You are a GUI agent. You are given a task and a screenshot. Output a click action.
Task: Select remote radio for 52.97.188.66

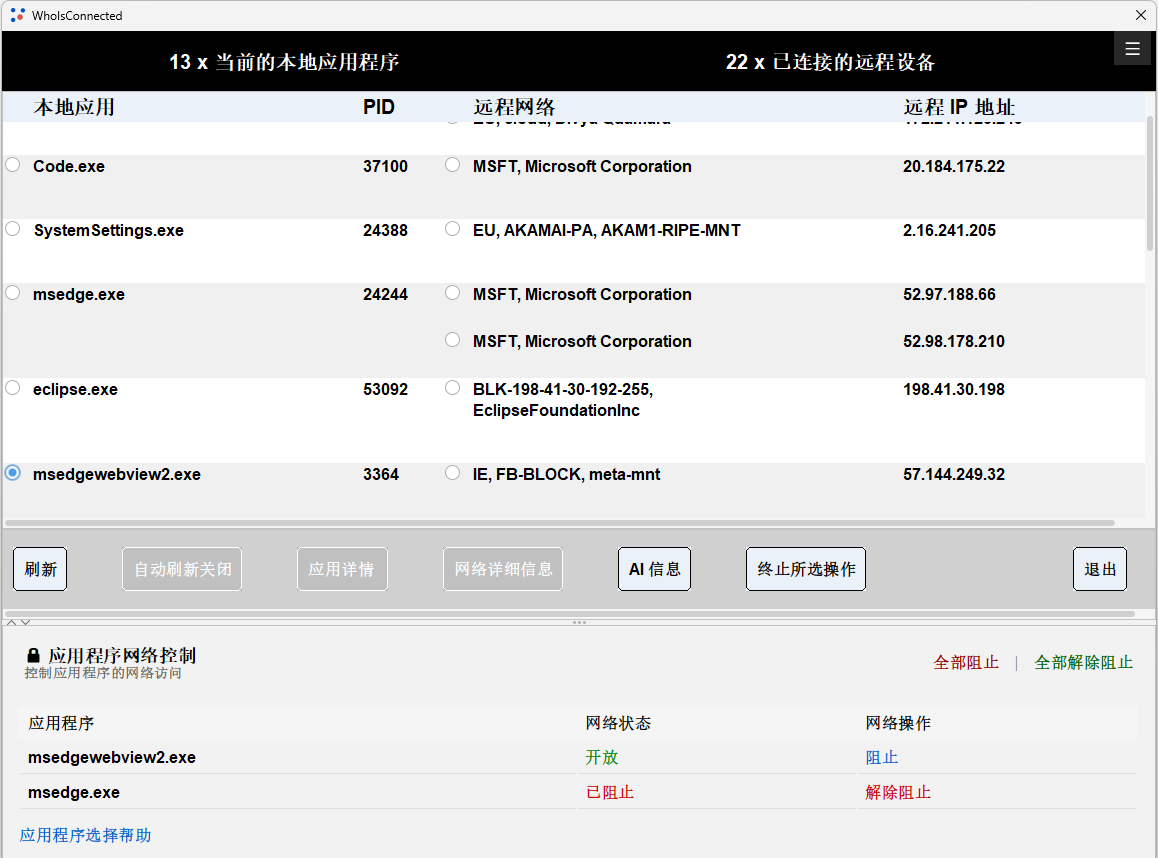coord(453,293)
